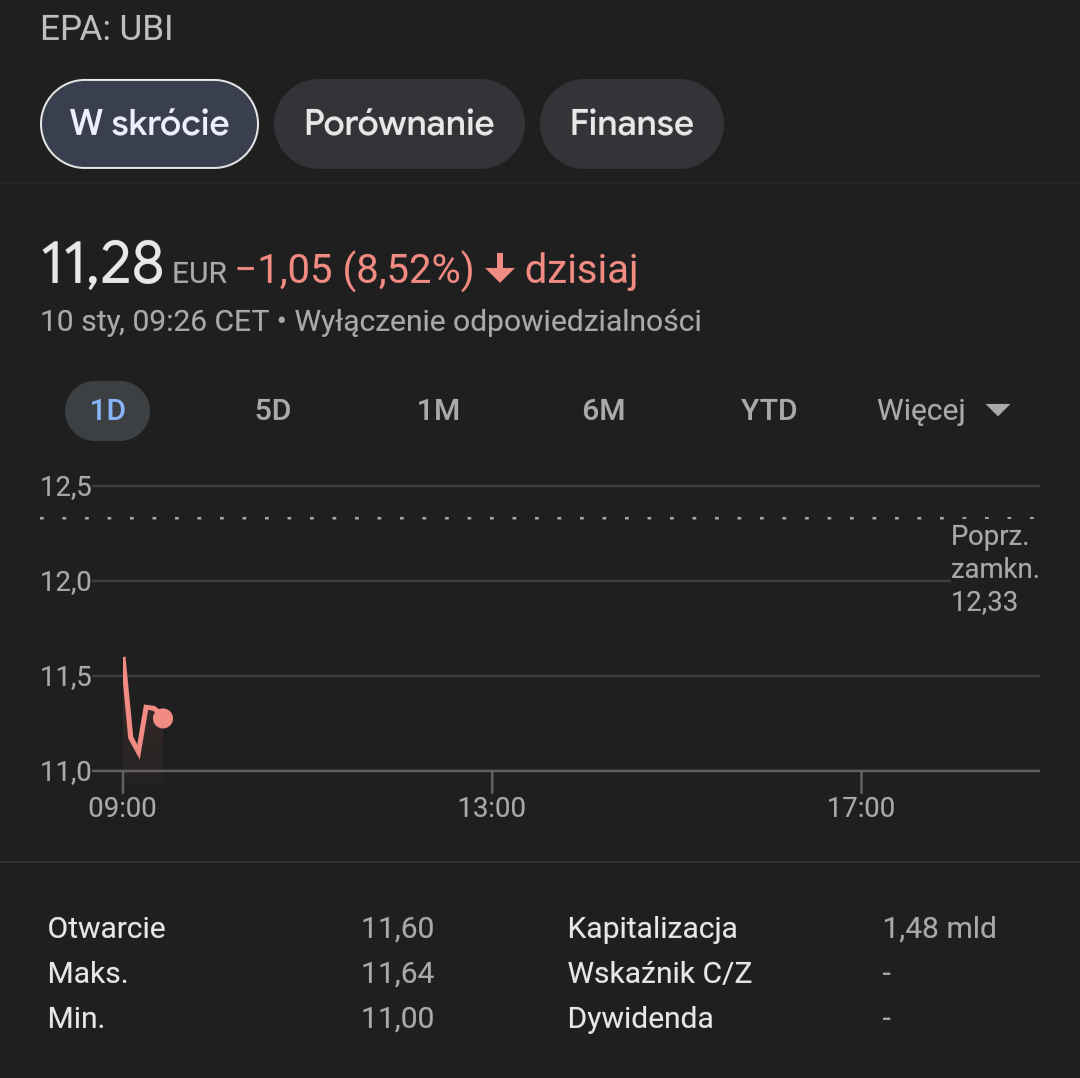Select the 5D chart range
This screenshot has height=1078, width=1080.
[273, 410]
